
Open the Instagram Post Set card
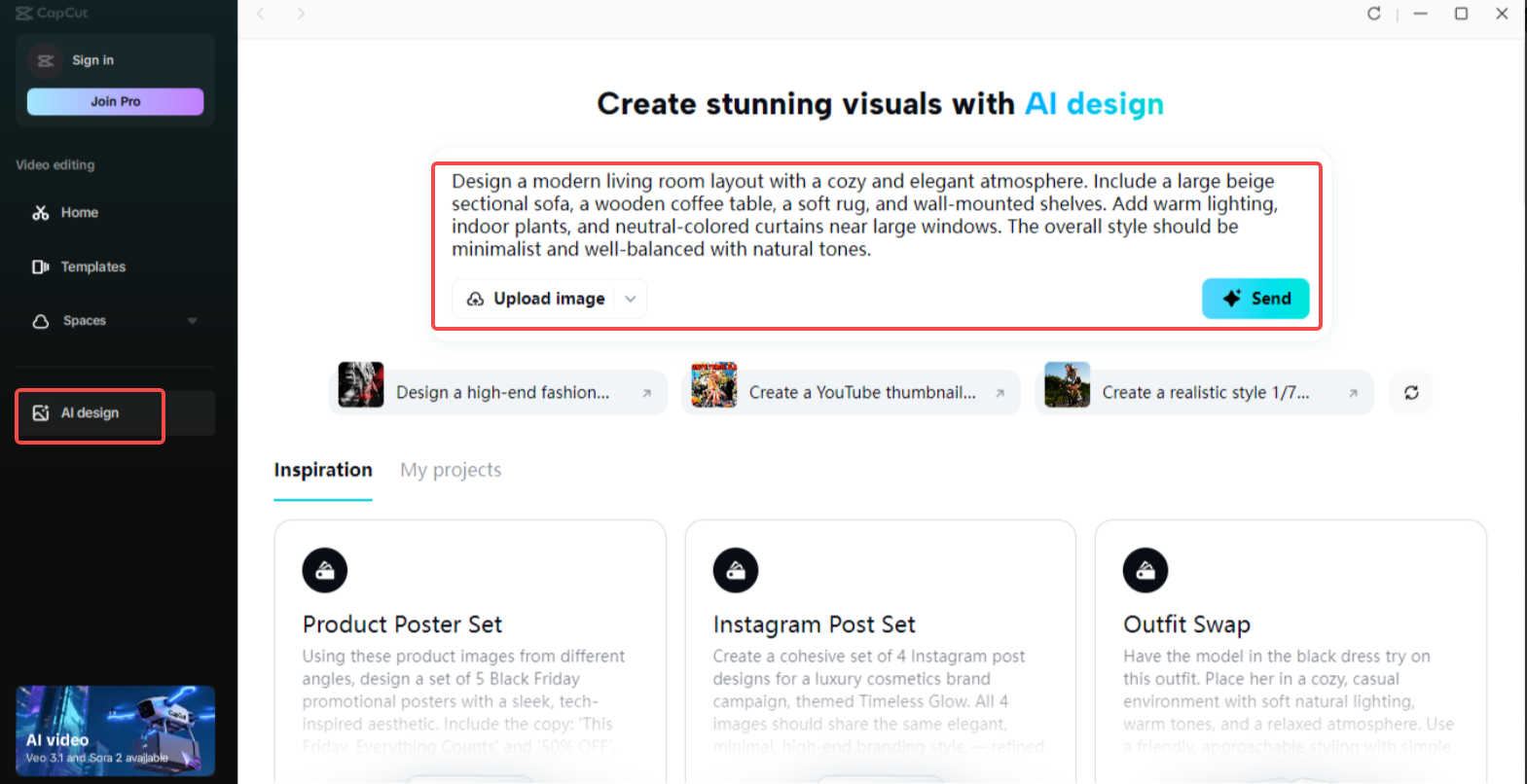(881, 652)
